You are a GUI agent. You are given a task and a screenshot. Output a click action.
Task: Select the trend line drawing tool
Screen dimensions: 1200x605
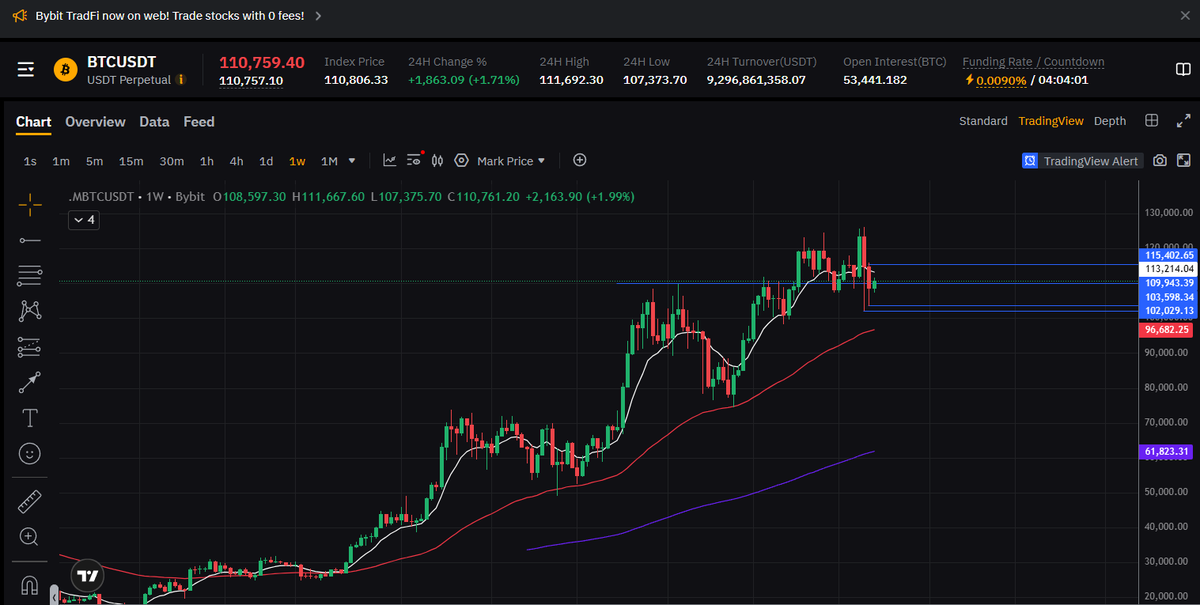coord(30,240)
